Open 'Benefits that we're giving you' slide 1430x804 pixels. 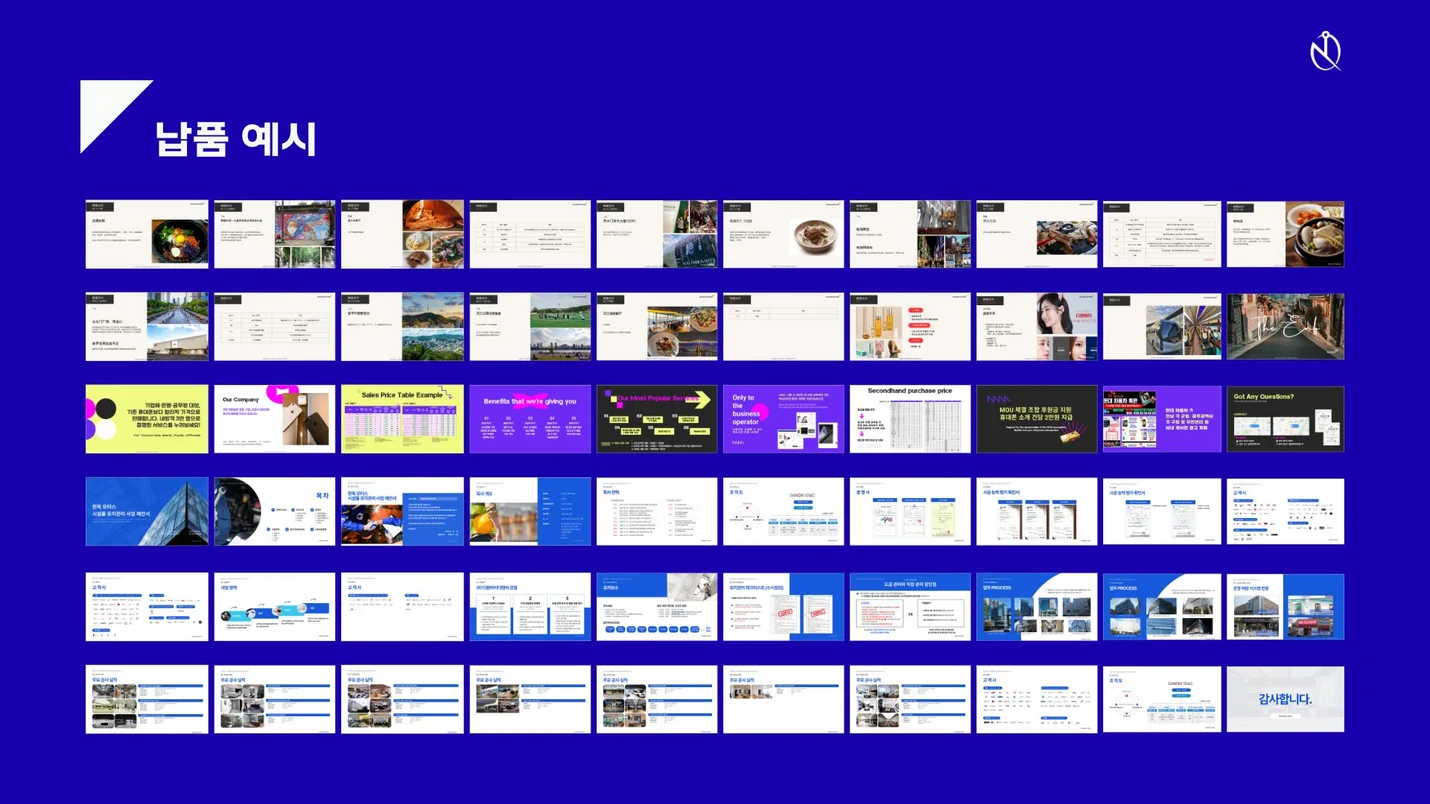tap(530, 419)
